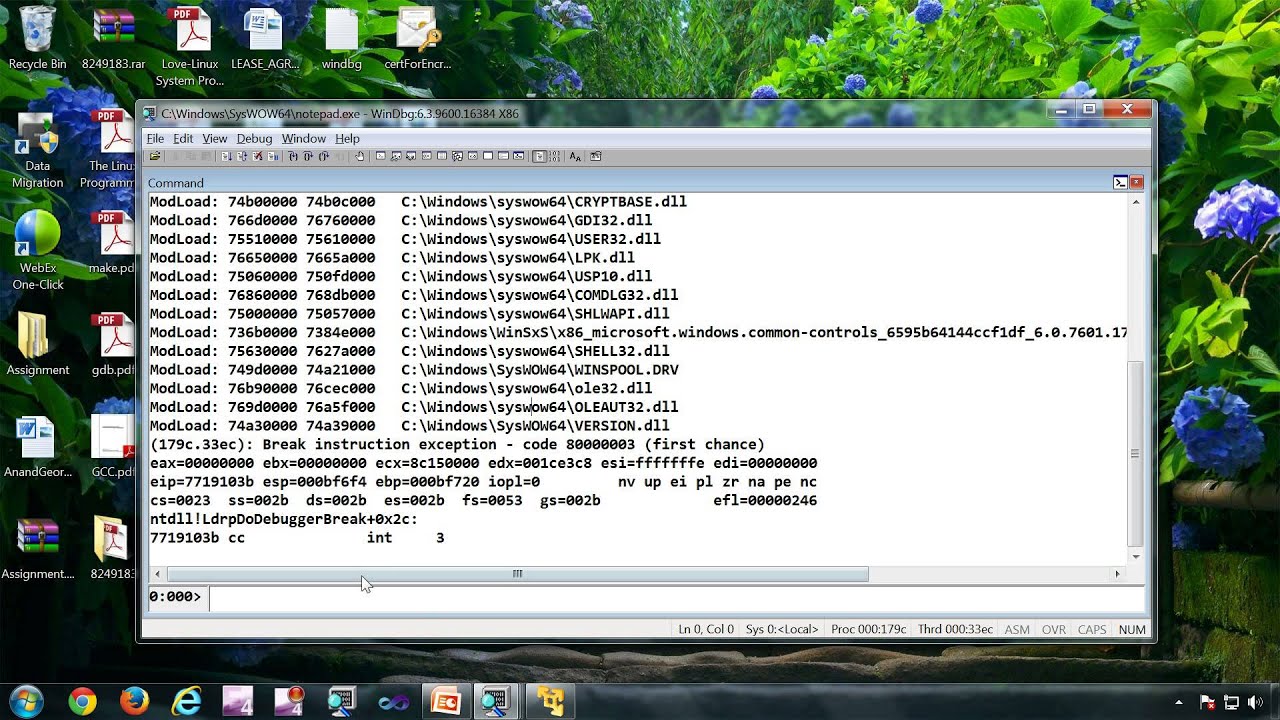Screen dimensions: 1280x720
Task: Open the Watch window toolbar icon
Action: coord(396,156)
